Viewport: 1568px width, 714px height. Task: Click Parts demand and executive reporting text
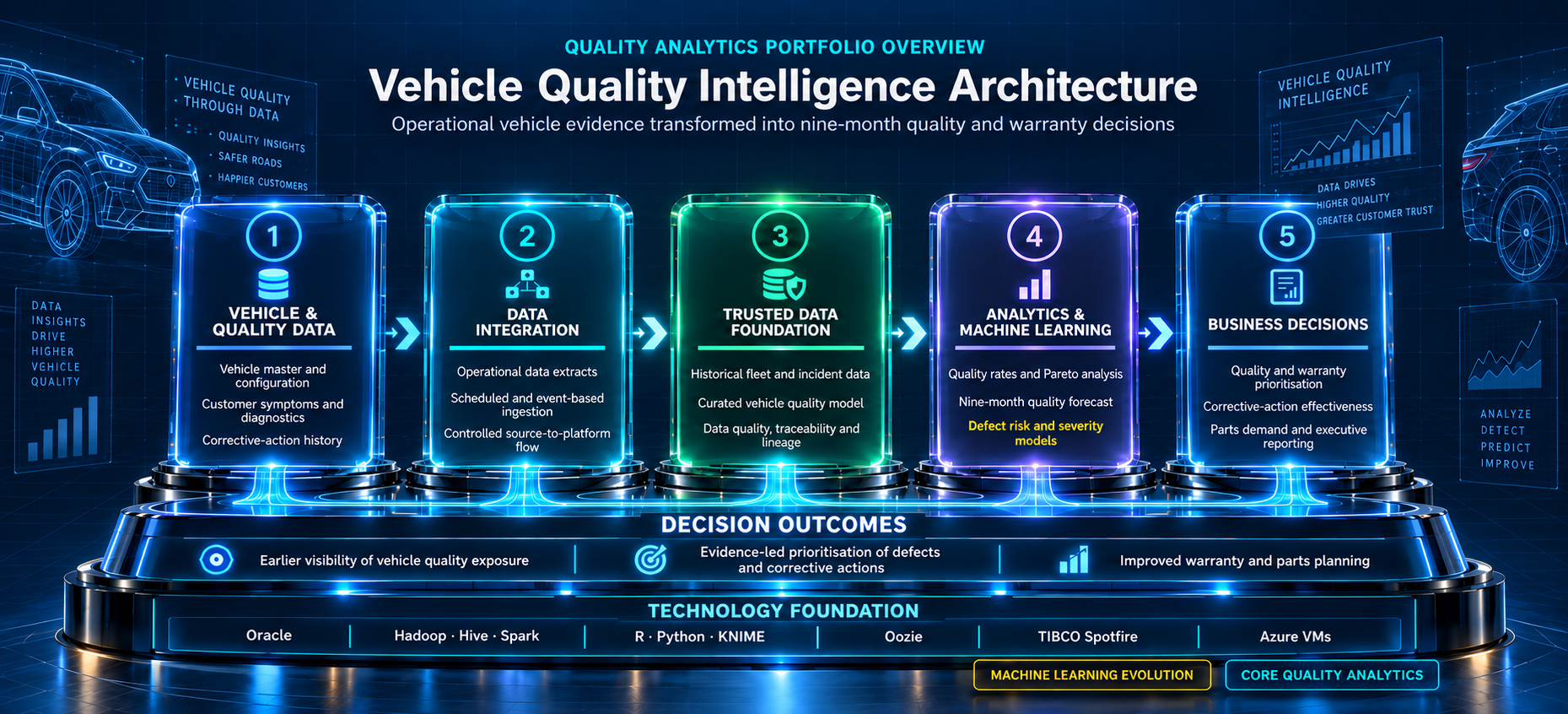[1288, 436]
